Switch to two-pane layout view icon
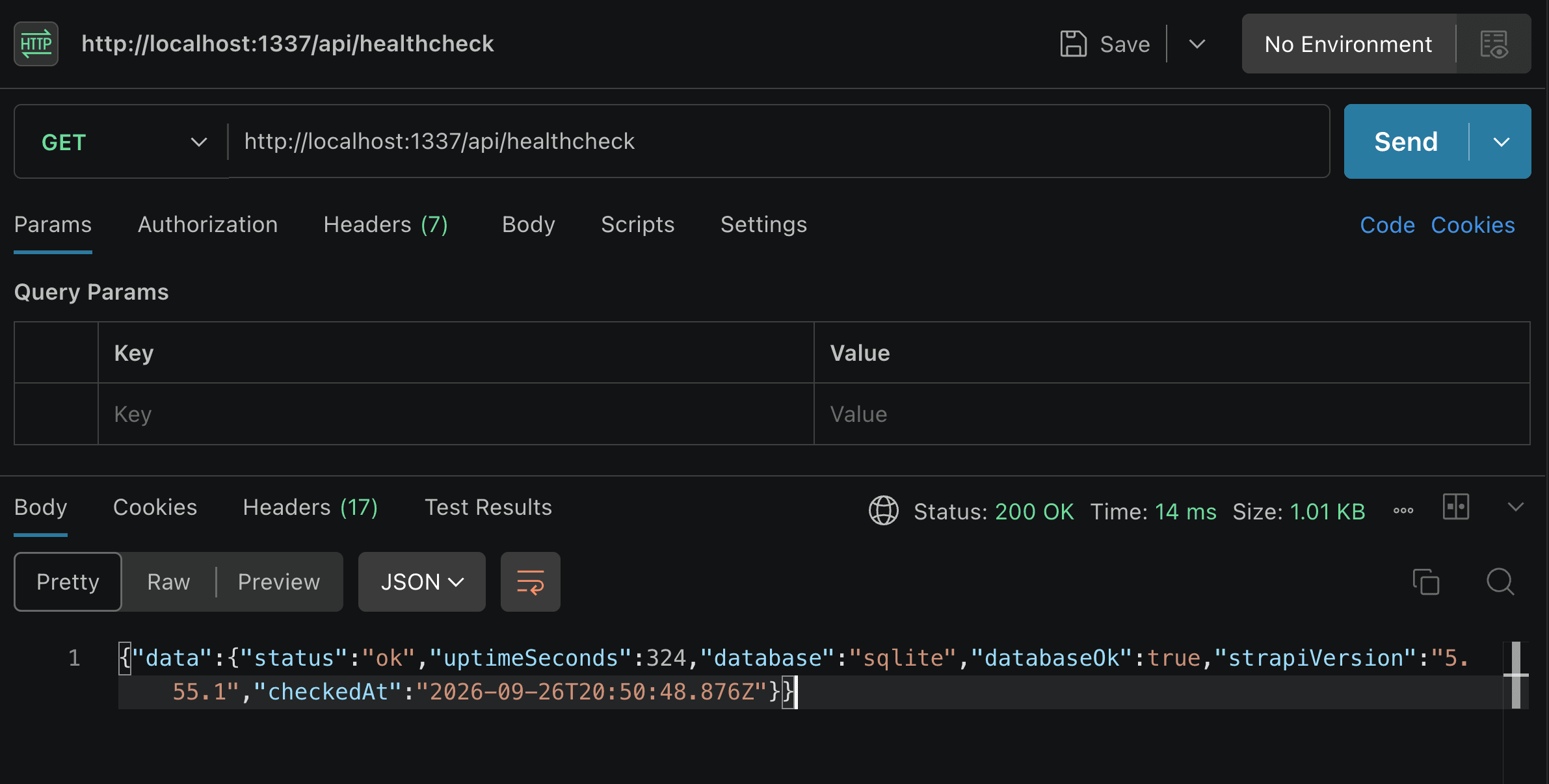1549x784 pixels. point(1456,506)
